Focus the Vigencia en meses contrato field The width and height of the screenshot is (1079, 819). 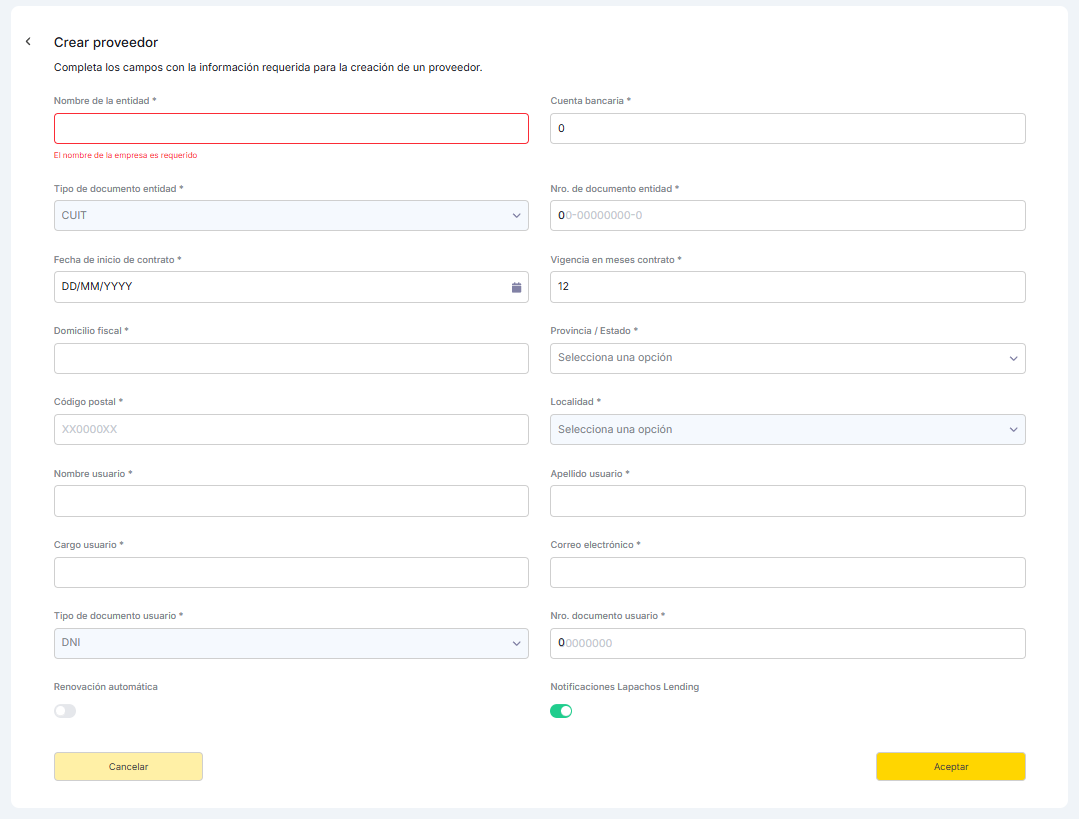(x=787, y=287)
